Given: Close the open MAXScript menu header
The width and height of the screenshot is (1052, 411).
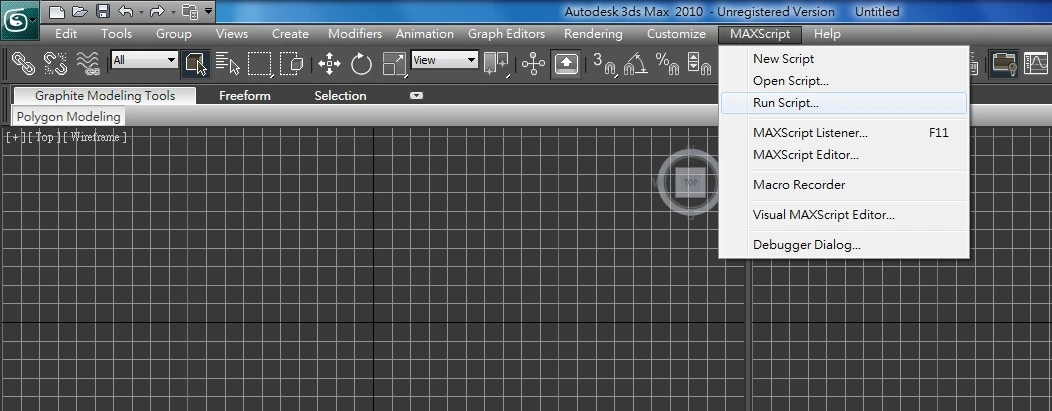Looking at the screenshot, I should click(x=760, y=34).
